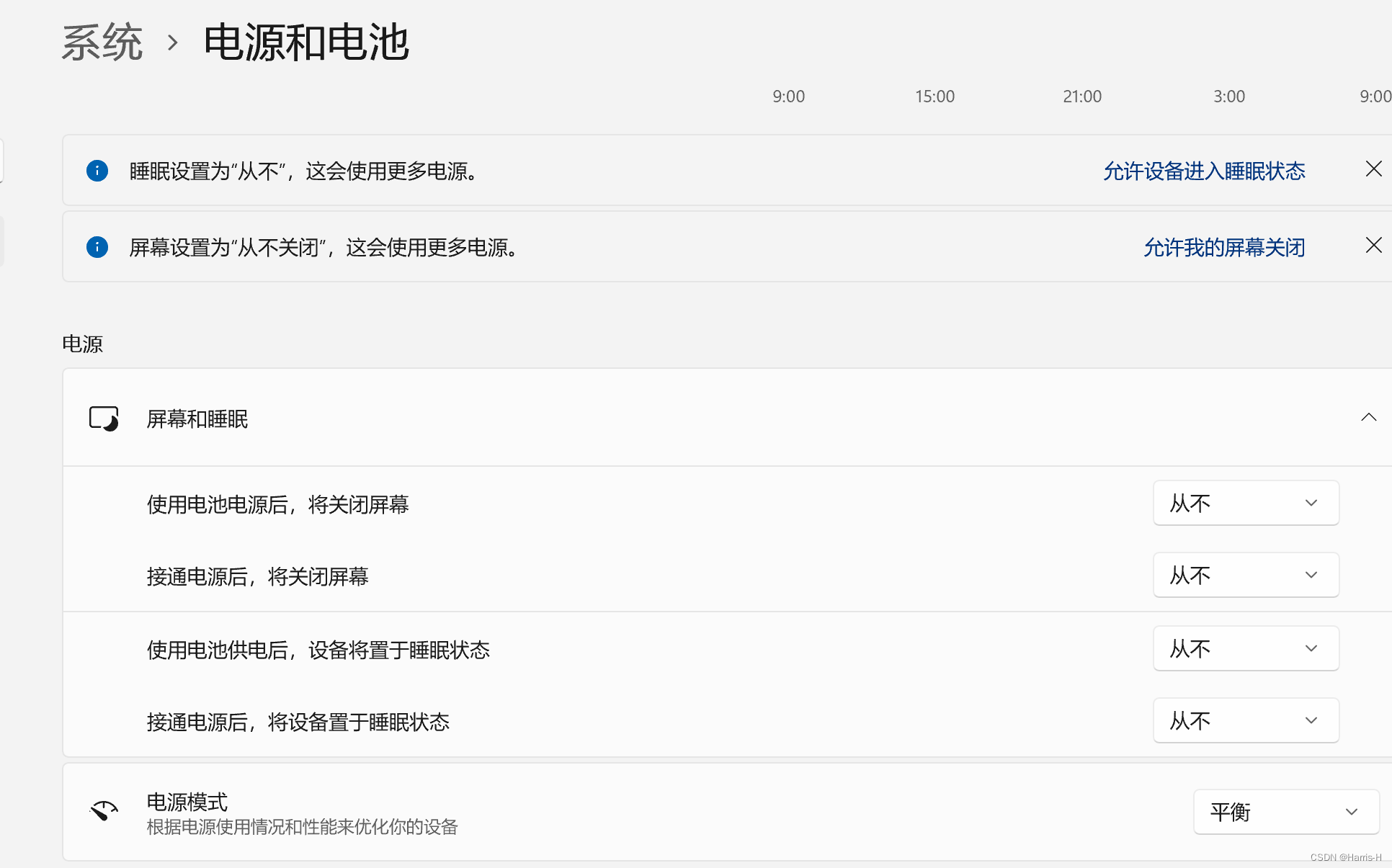Click the power mode gauge icon
The width and height of the screenshot is (1392, 868).
(x=104, y=811)
